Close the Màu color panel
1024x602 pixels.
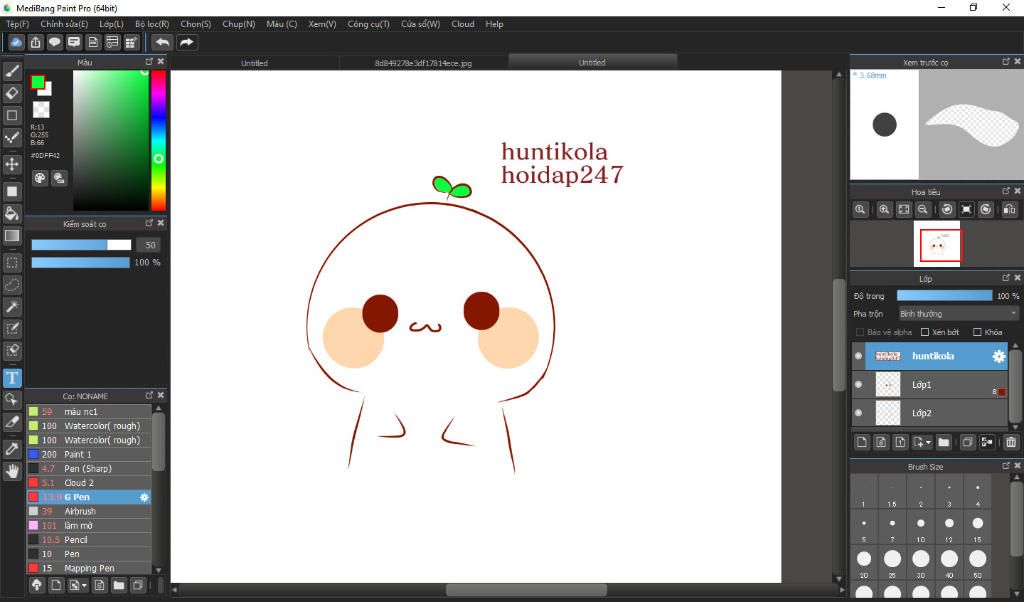point(161,61)
